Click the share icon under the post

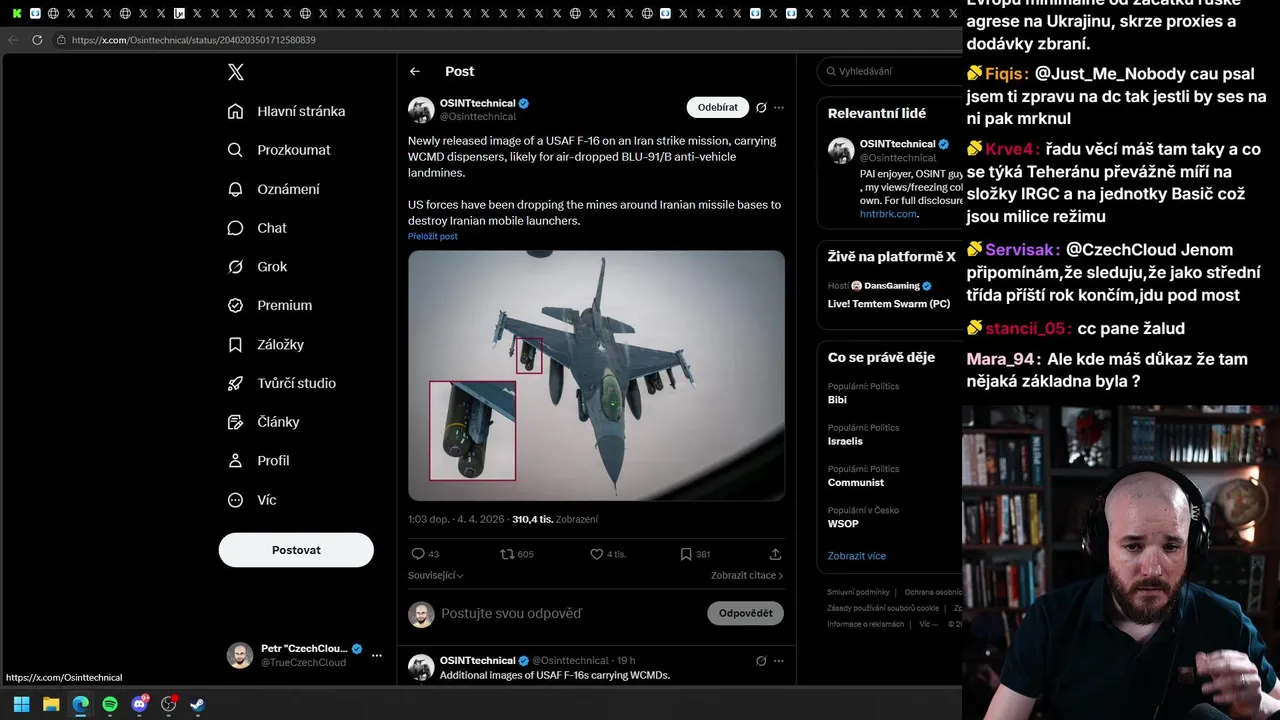coord(775,554)
